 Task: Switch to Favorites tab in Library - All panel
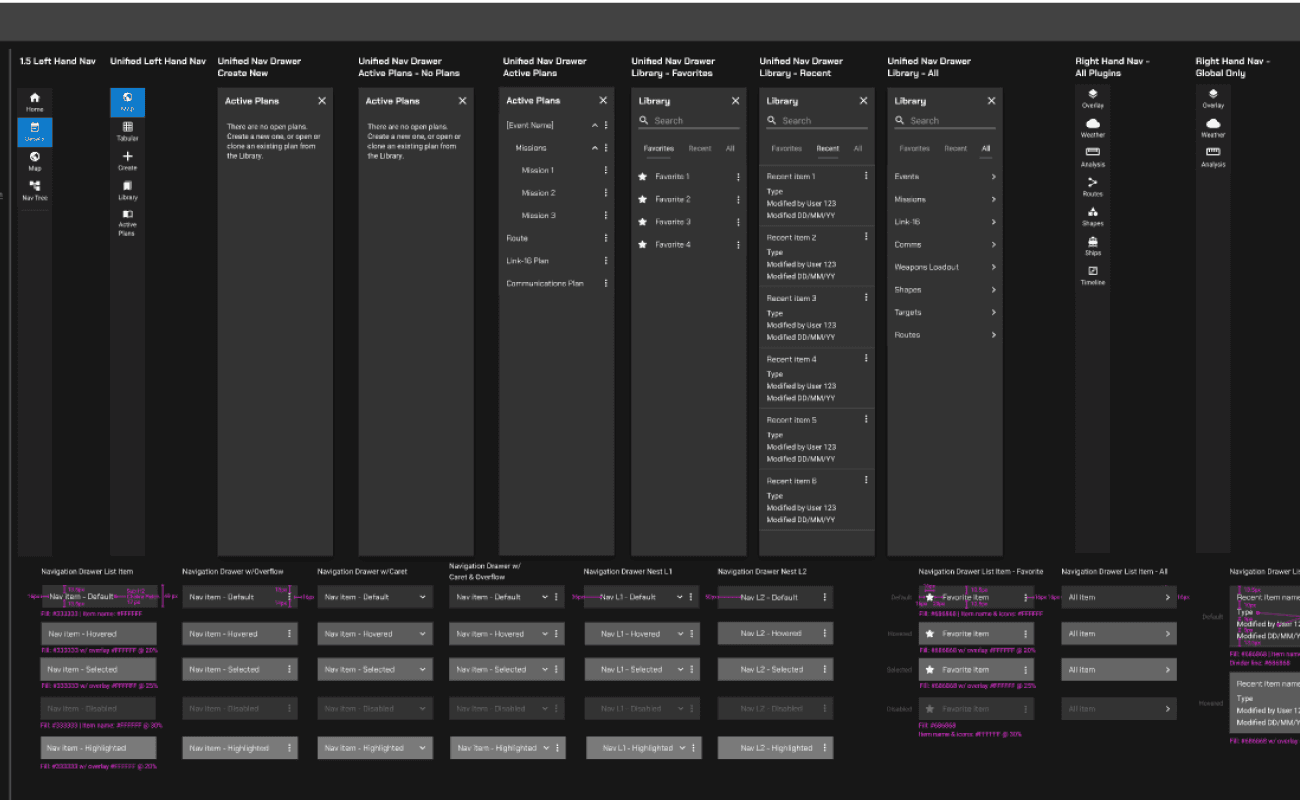tap(914, 148)
